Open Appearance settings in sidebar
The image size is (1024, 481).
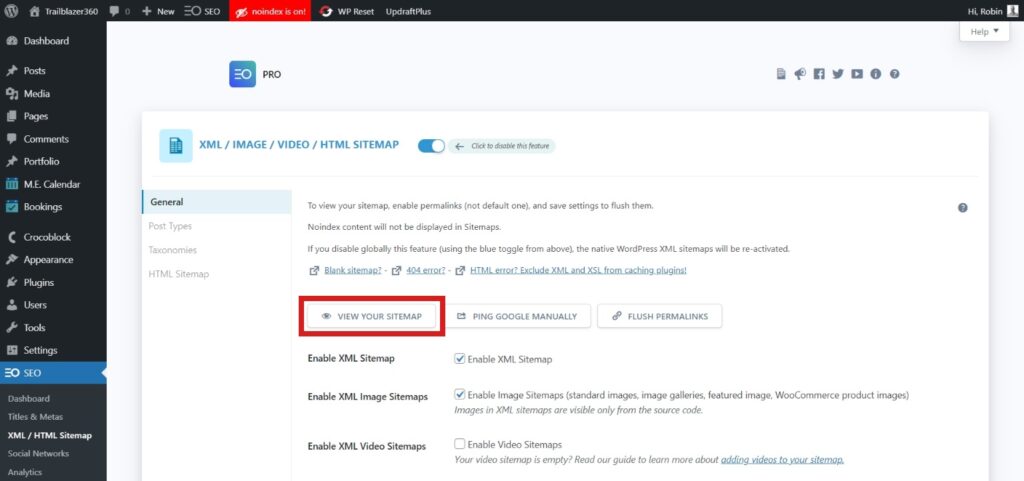point(48,260)
